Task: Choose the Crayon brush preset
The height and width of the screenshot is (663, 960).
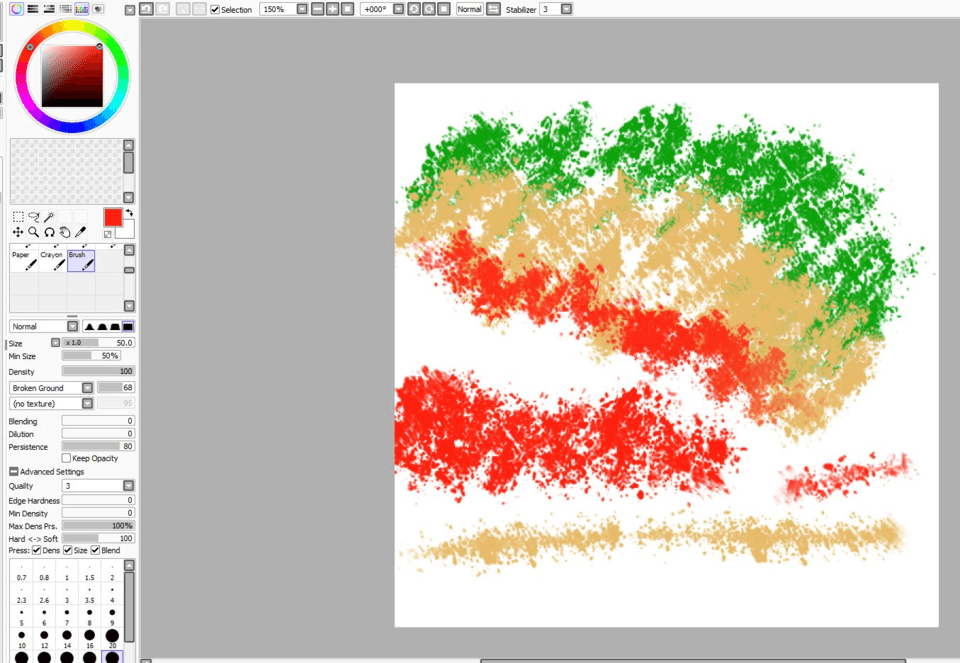Action: point(53,261)
